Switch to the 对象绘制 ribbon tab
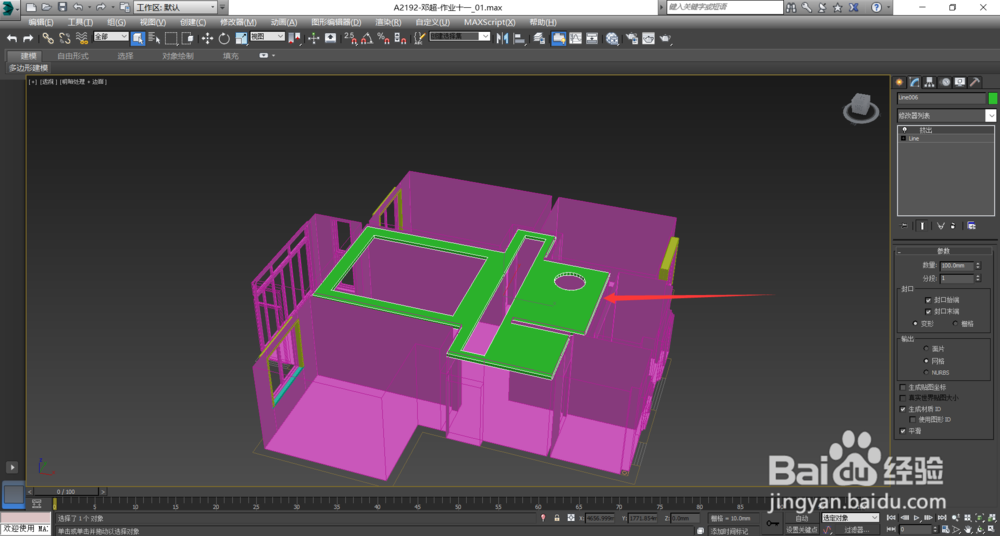Image resolution: width=1000 pixels, height=536 pixels. (178, 56)
